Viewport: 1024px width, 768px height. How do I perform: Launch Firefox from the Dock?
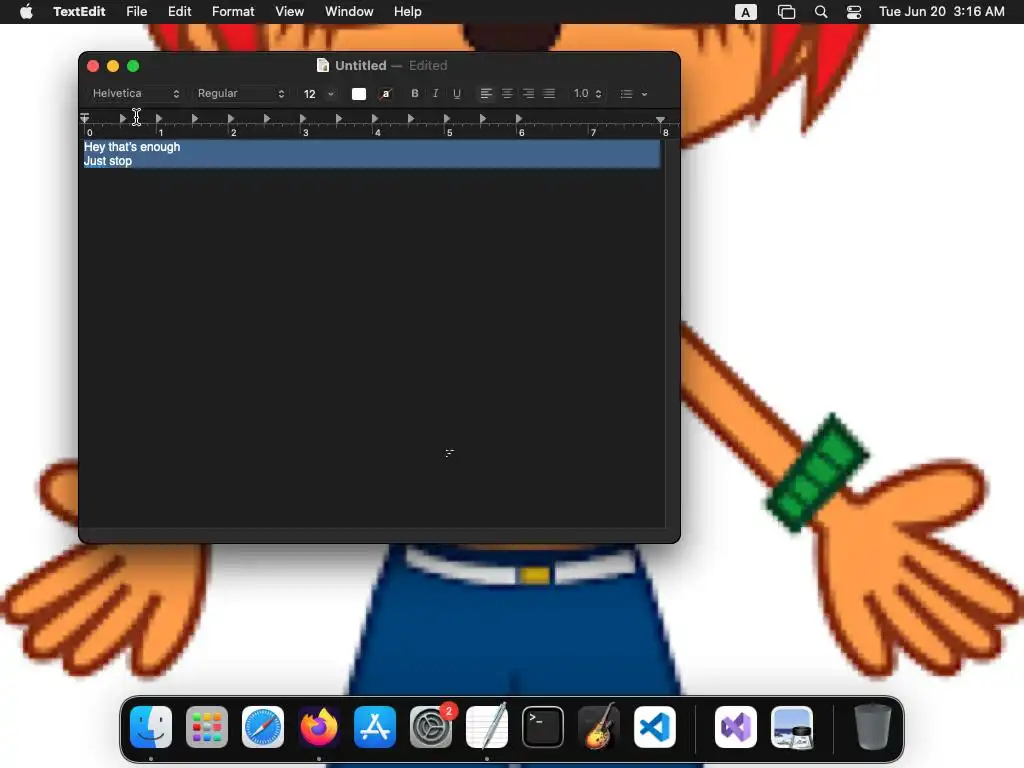[x=319, y=727]
